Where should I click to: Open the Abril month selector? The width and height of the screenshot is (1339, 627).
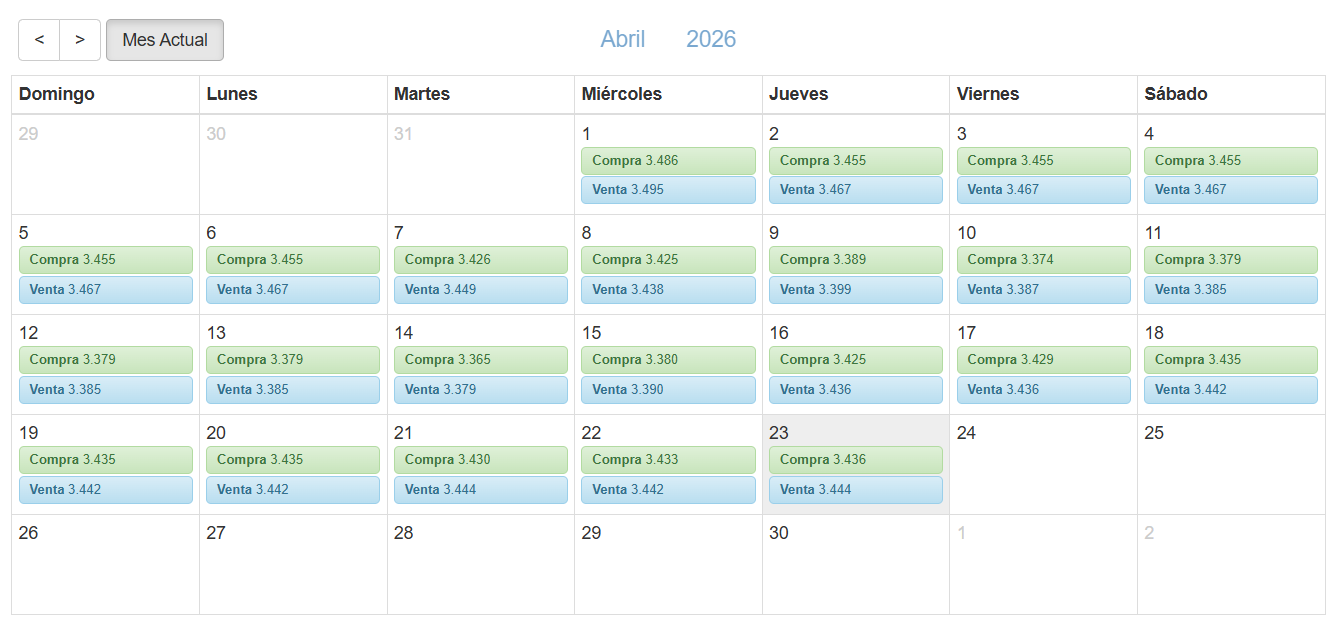622,39
